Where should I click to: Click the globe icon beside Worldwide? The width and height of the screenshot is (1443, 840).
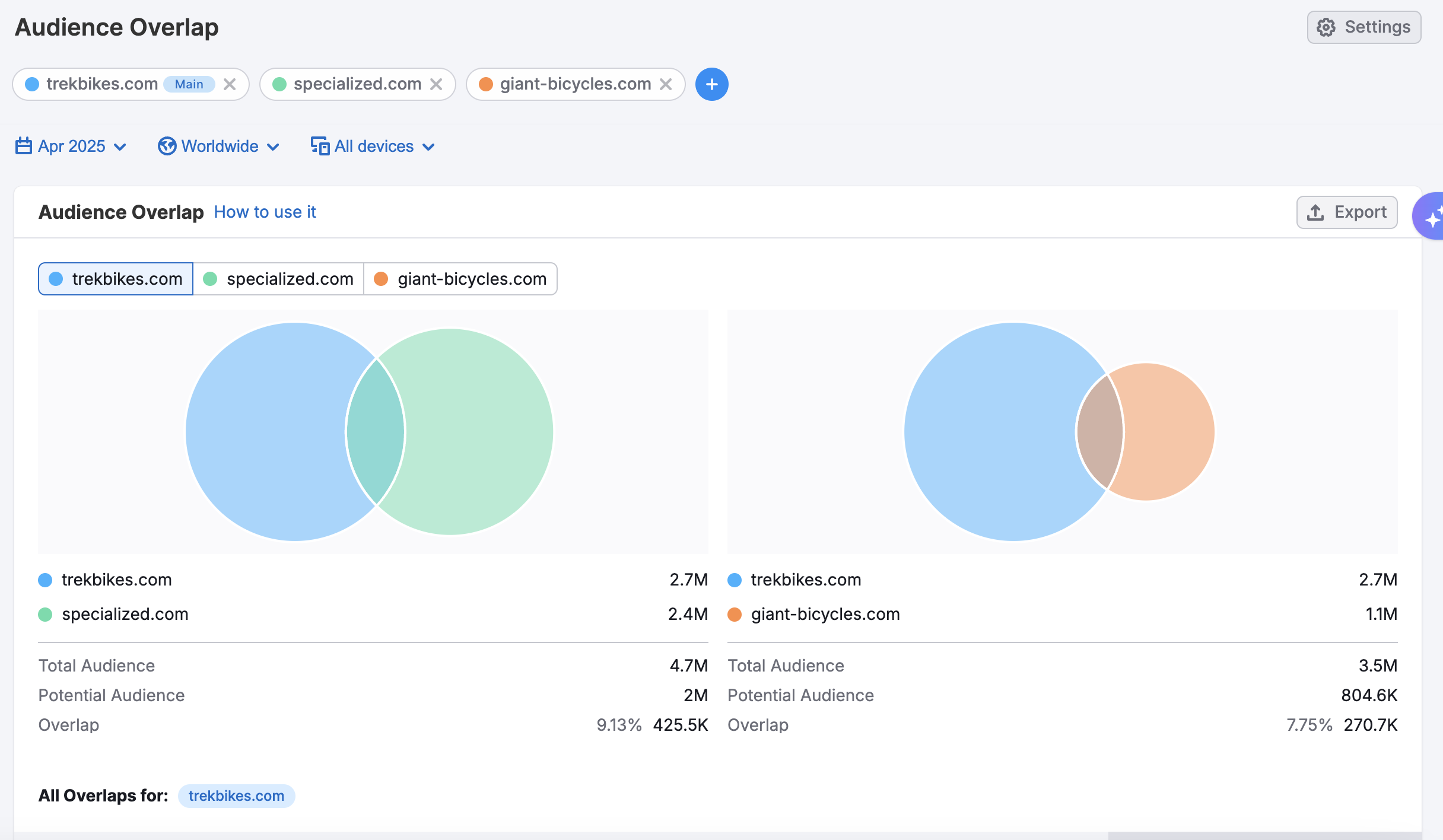(167, 146)
